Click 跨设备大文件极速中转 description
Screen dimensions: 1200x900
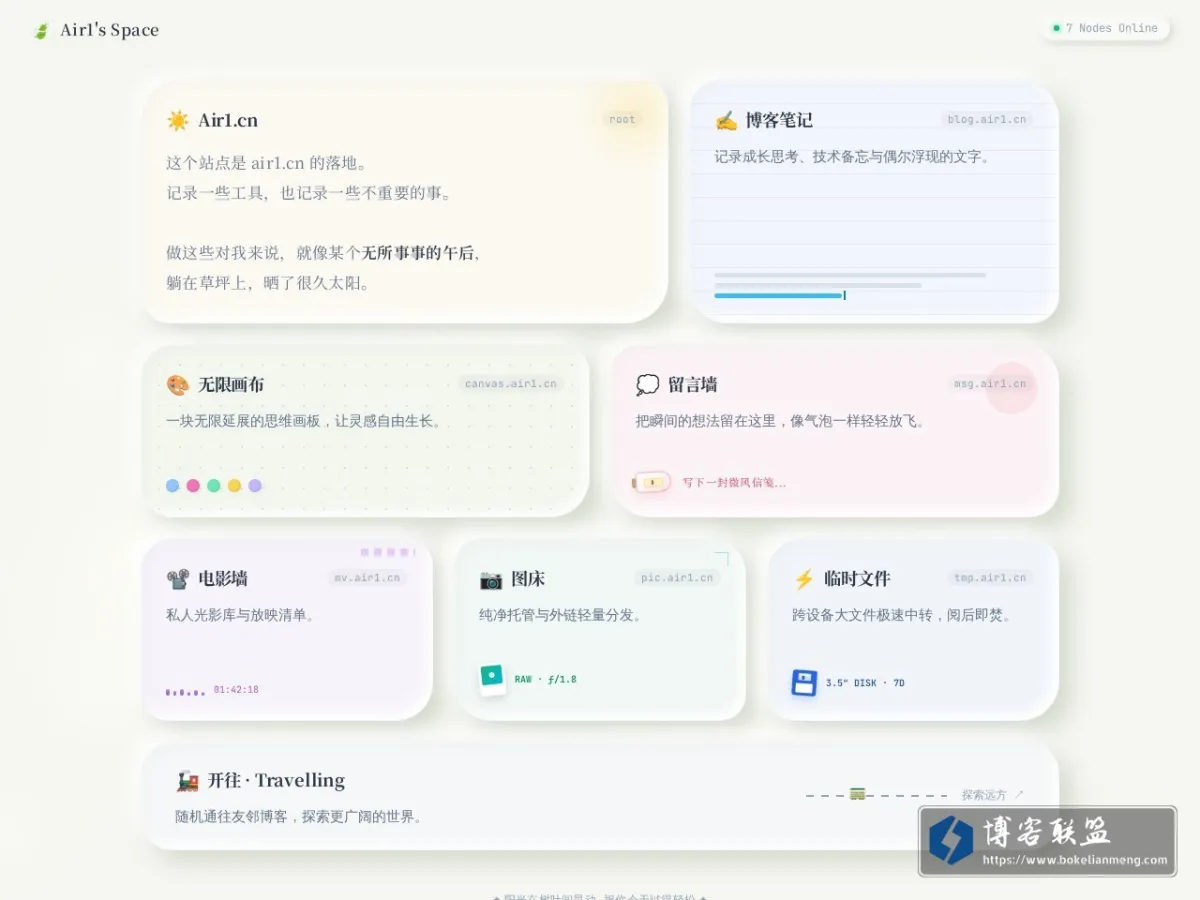pyautogui.click(x=901, y=615)
